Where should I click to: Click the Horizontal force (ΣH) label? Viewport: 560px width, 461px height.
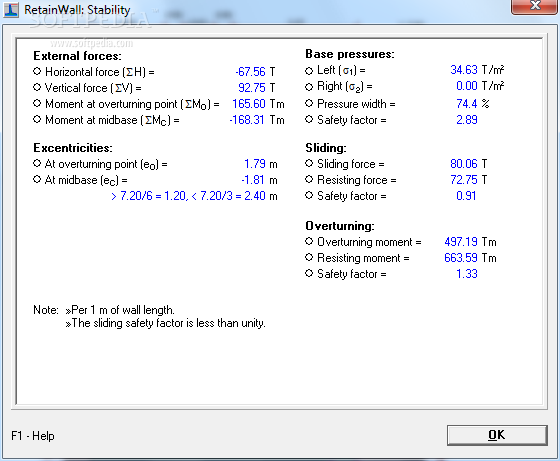coord(100,72)
